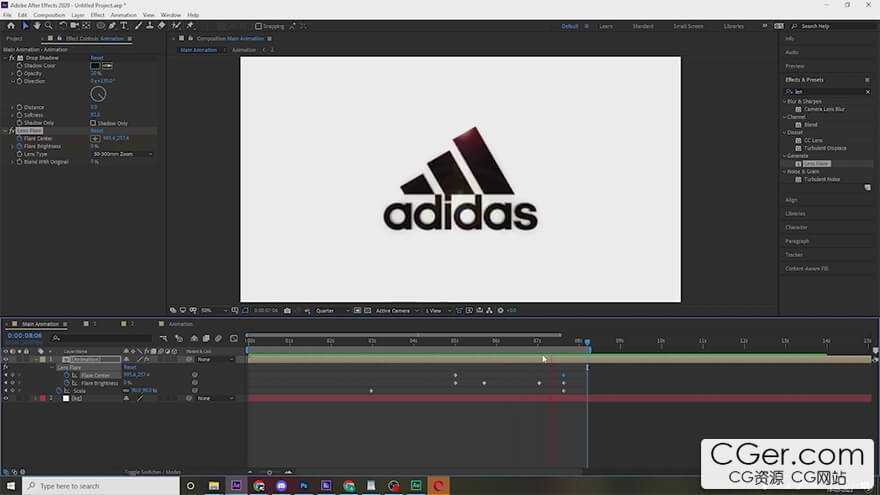
Task: Toggle Drop Shadow effect fx switch
Action: (x=12, y=58)
